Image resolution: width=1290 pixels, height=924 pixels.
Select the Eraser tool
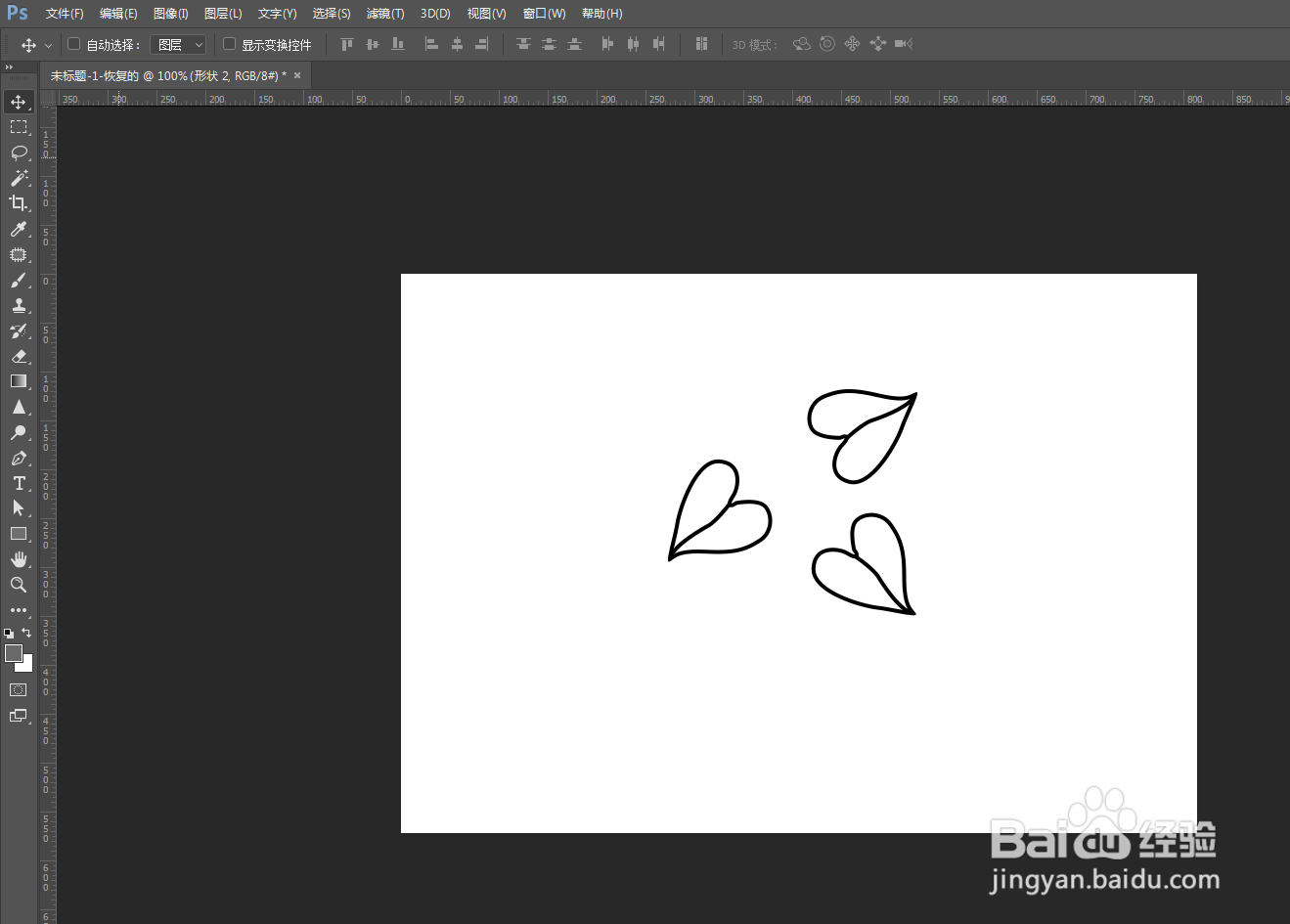[19, 356]
